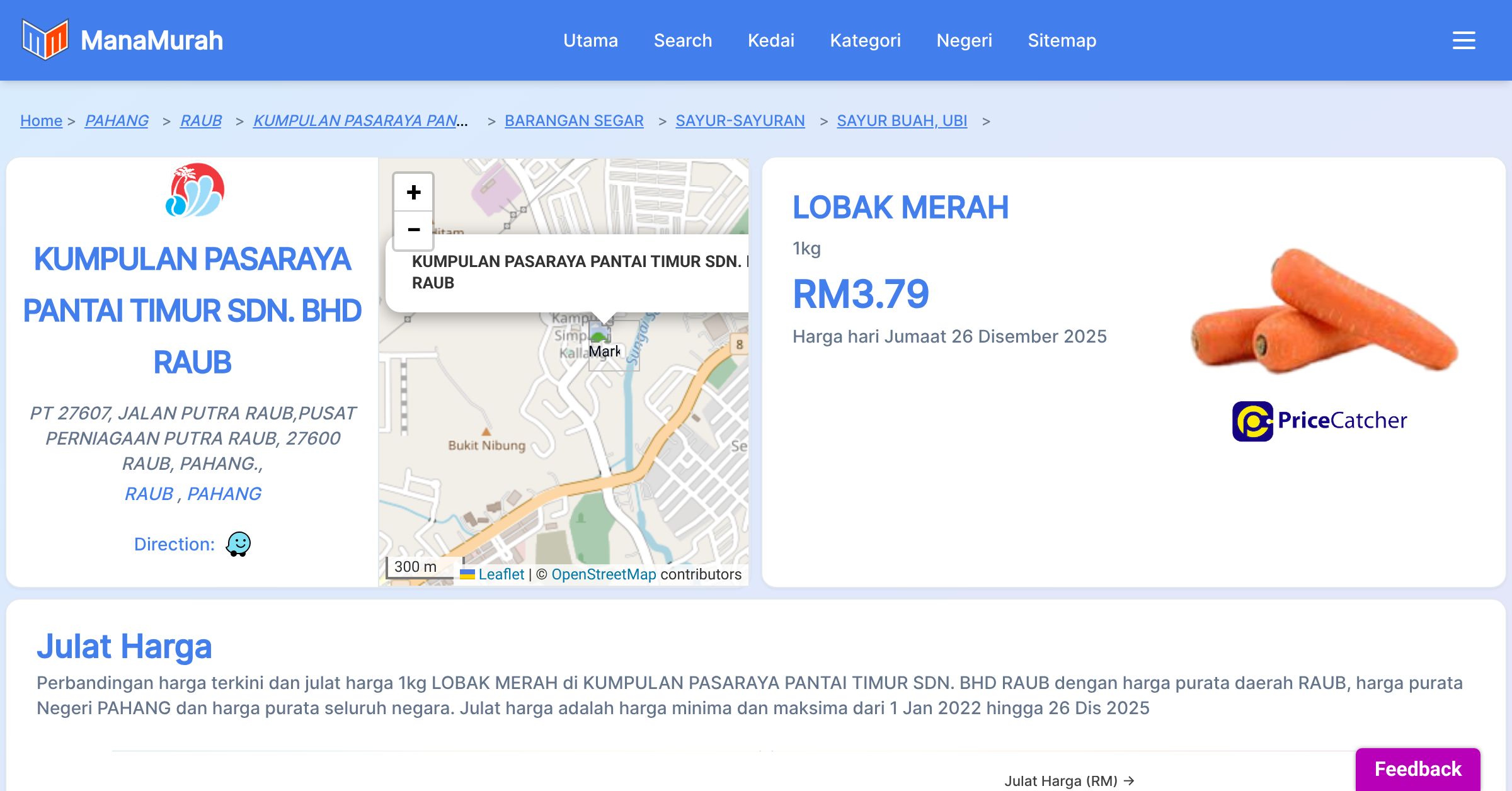Open Waze directions icon

tap(238, 544)
